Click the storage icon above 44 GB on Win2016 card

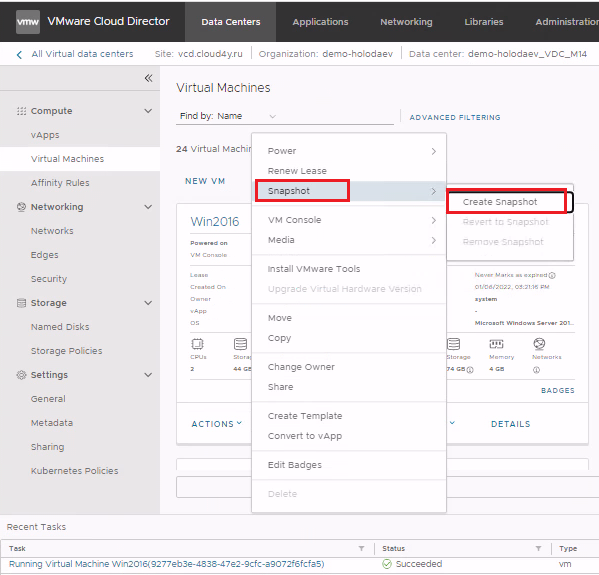240,344
